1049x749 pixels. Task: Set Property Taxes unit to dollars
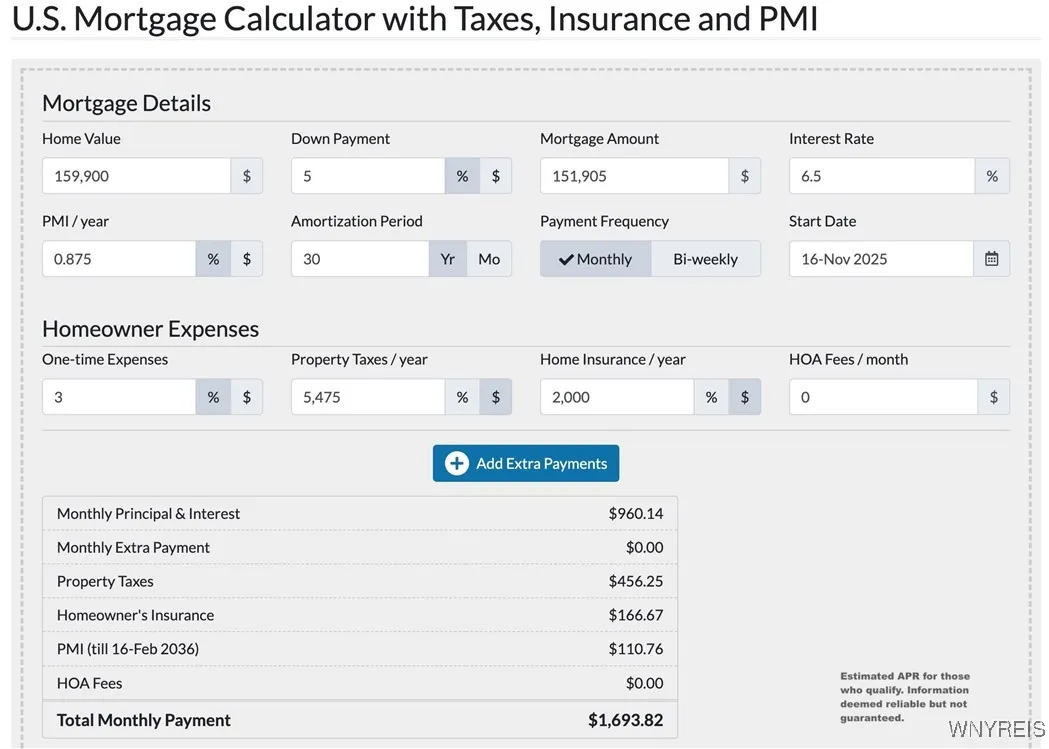coord(495,397)
